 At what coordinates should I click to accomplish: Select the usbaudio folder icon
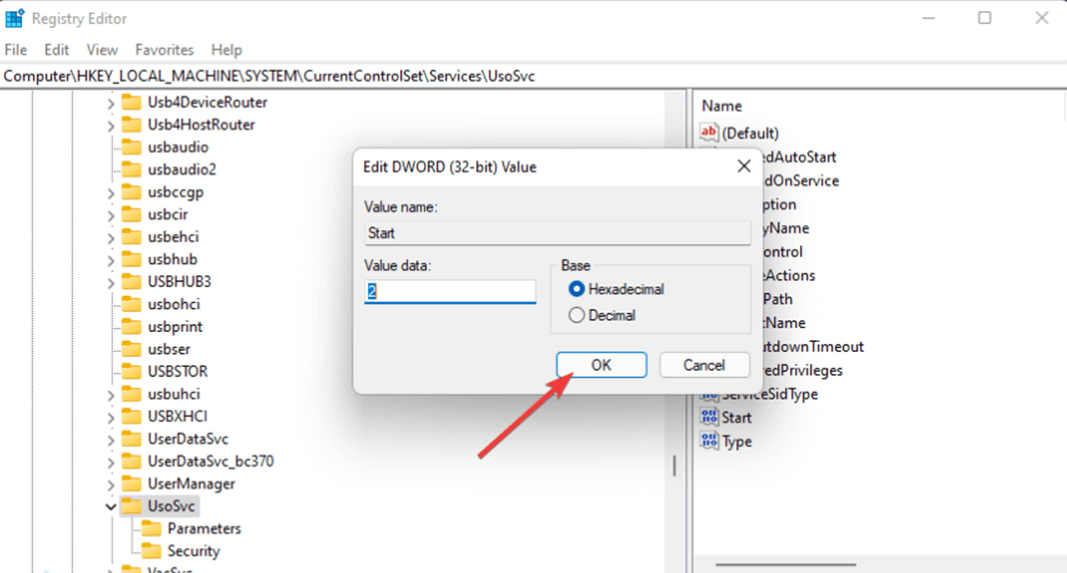coord(131,147)
